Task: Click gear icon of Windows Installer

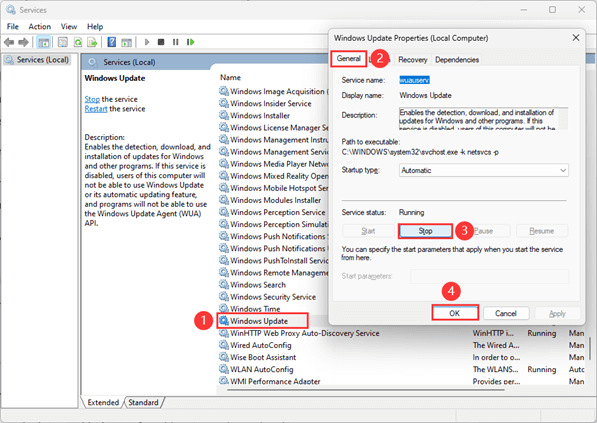Action: pos(224,115)
